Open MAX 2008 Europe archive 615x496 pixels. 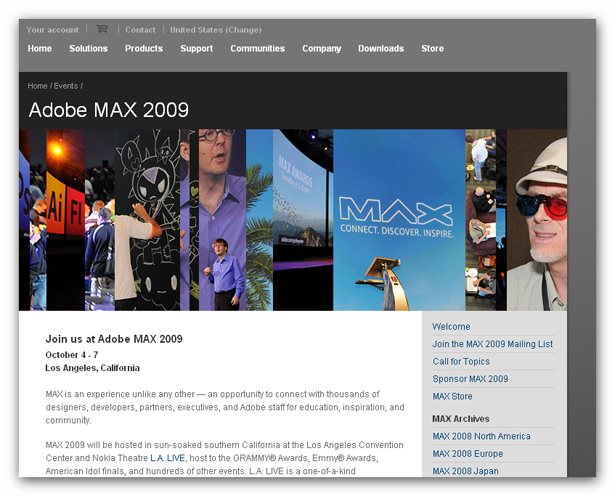click(468, 454)
